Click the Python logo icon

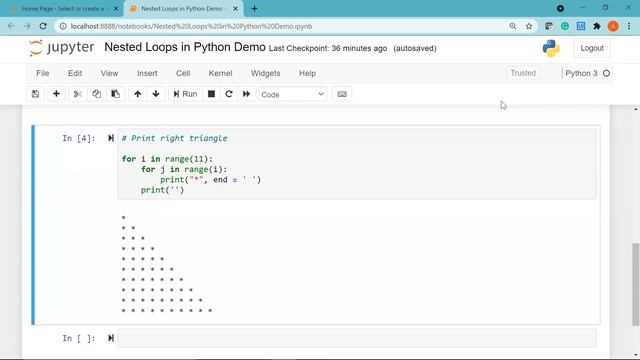(x=551, y=48)
